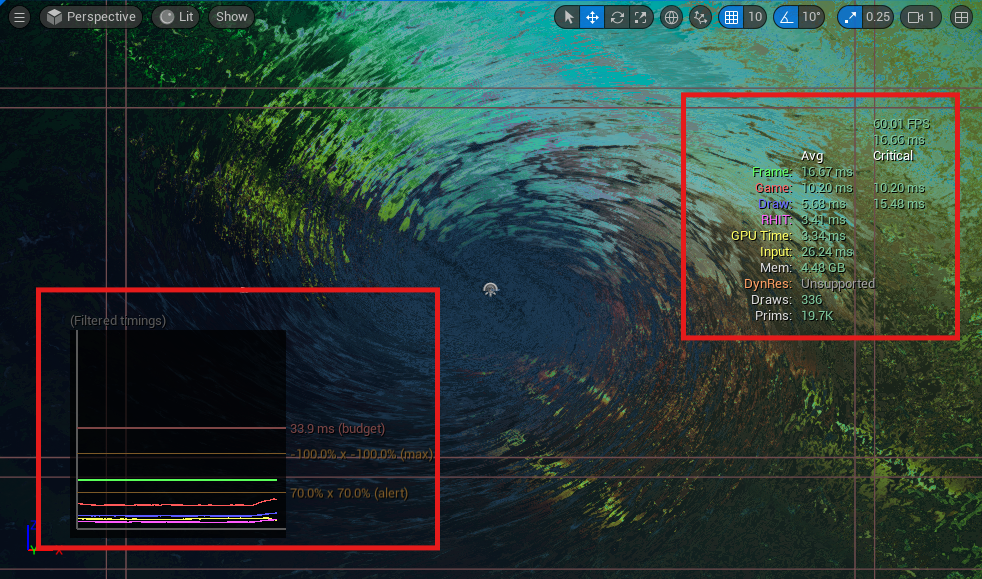
Task: Open the Perspective view type menu
Action: (91, 17)
